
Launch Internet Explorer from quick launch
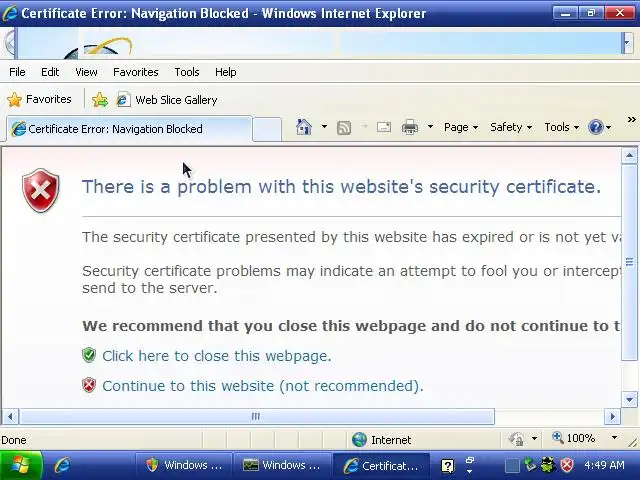pyautogui.click(x=62, y=465)
